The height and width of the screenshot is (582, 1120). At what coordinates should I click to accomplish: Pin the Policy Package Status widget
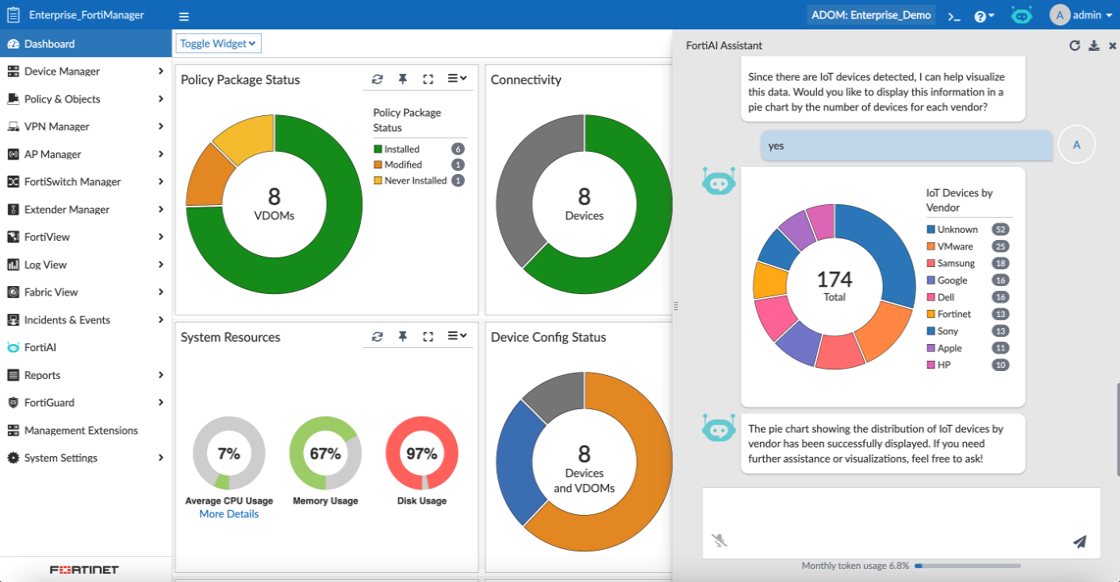coord(403,79)
